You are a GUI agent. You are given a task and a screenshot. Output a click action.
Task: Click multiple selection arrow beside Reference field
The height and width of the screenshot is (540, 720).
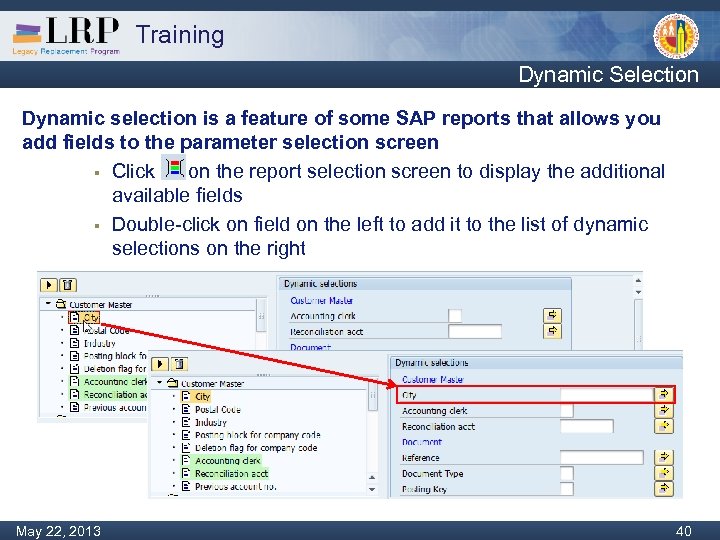pos(664,457)
